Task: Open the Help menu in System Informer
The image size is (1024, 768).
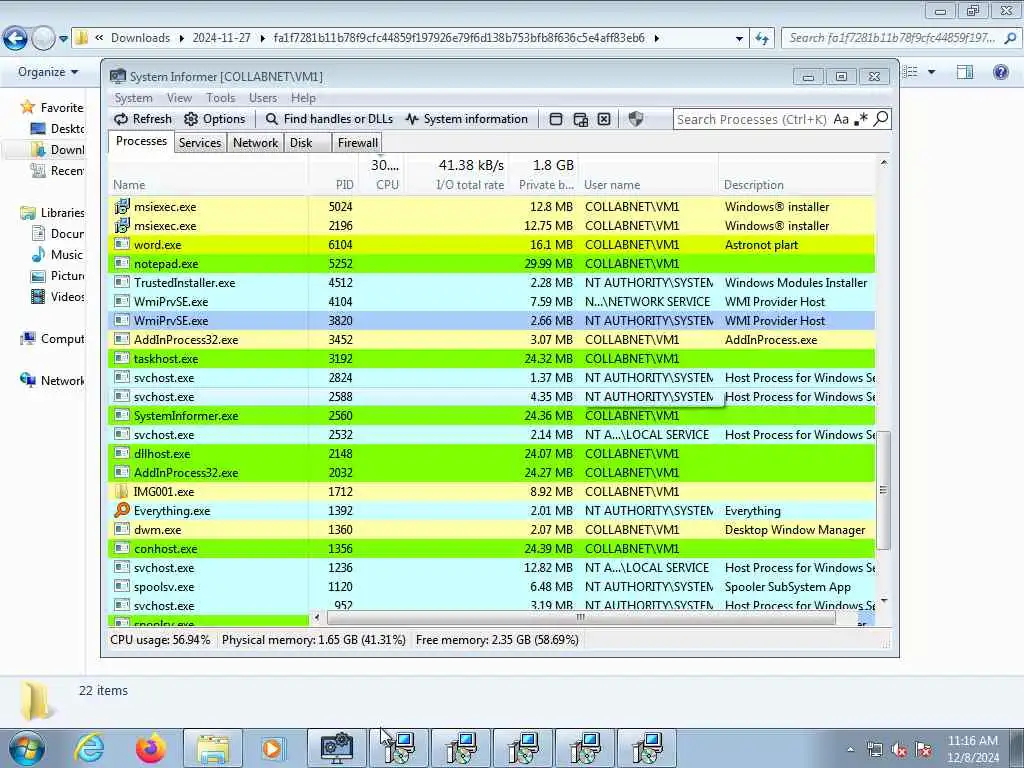Action: [303, 98]
